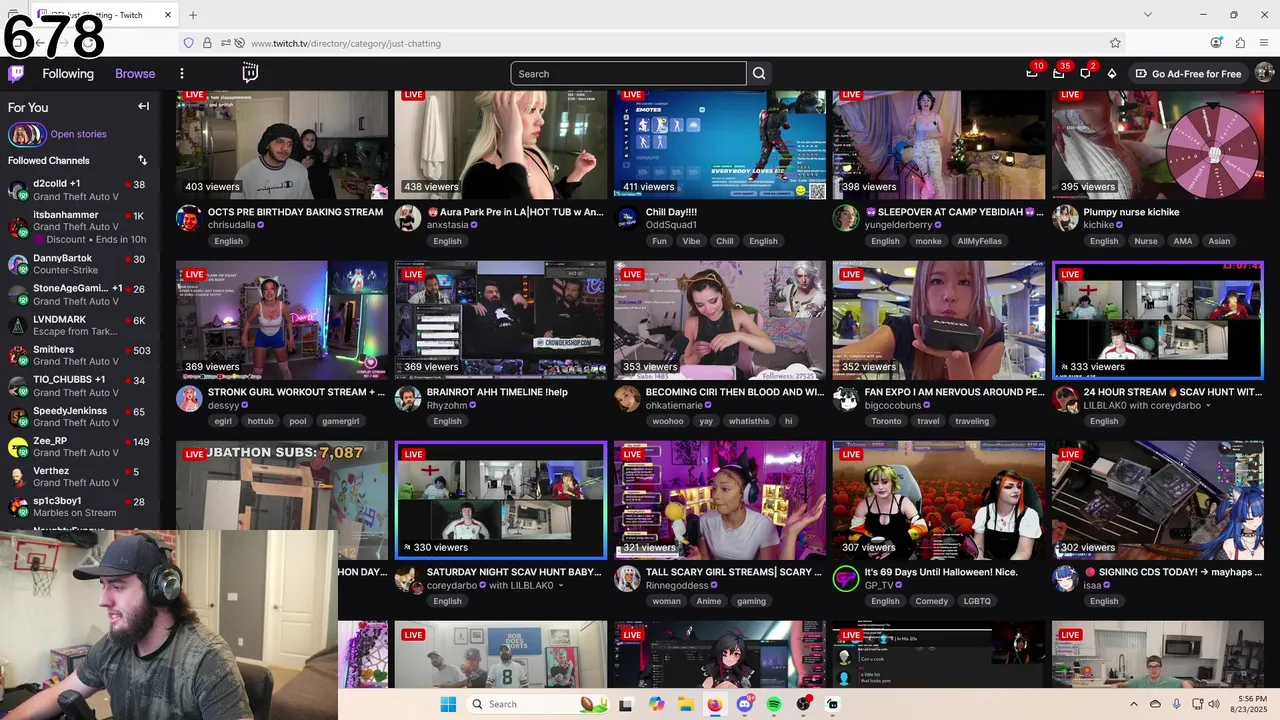Open File Explorer from taskbar
Screen dimensions: 1280x720
[x=685, y=704]
